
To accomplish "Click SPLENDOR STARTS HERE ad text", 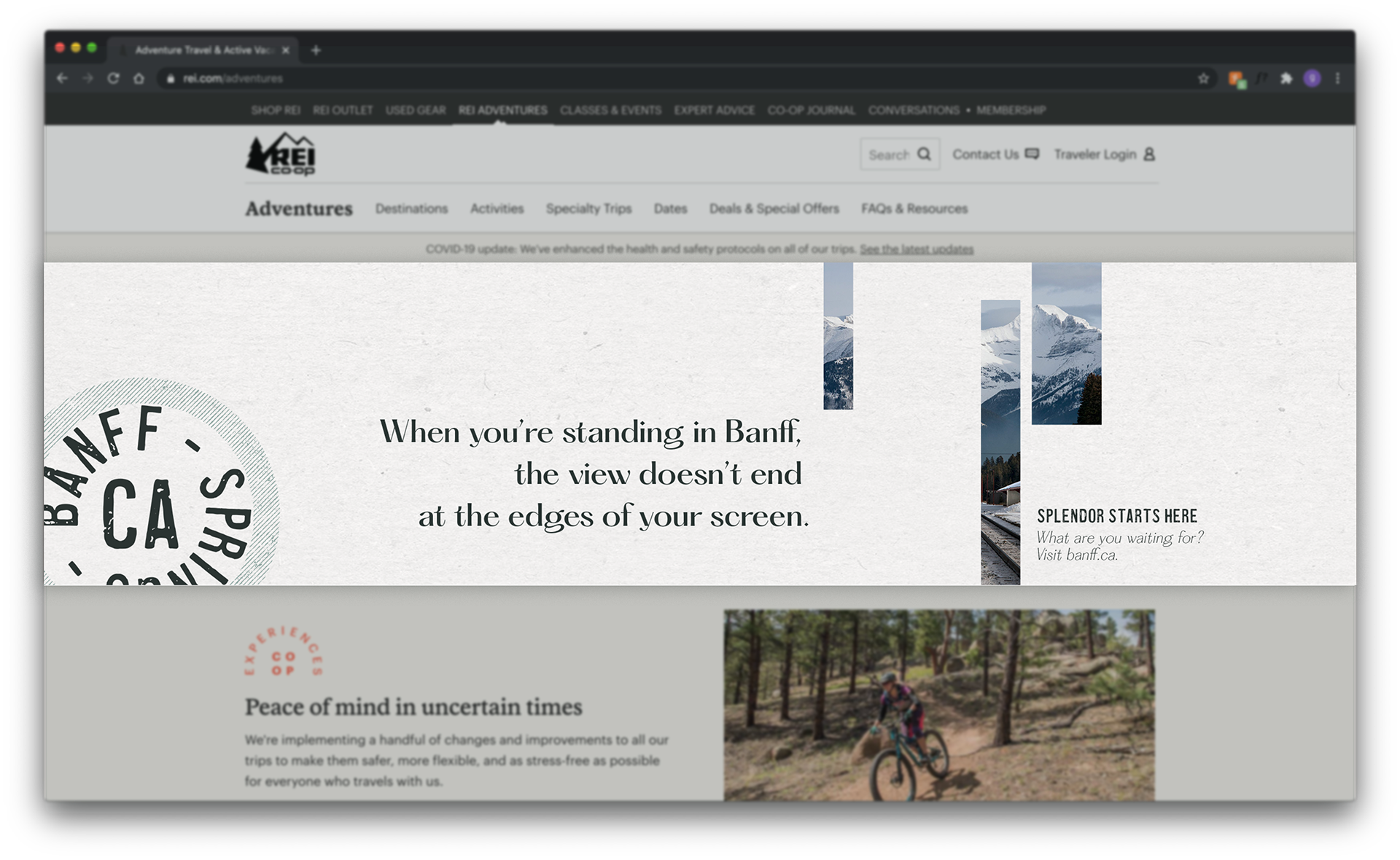I will click(x=1117, y=516).
